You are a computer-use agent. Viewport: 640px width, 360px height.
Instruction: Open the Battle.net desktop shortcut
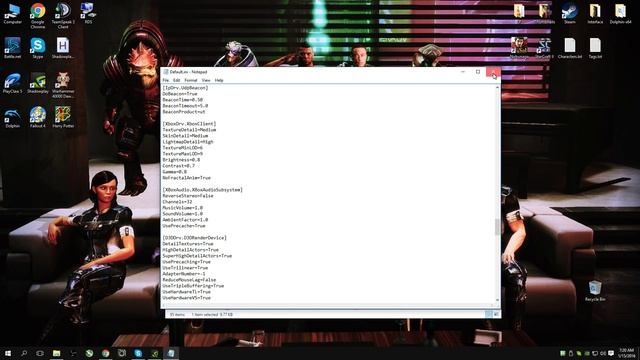(12, 48)
